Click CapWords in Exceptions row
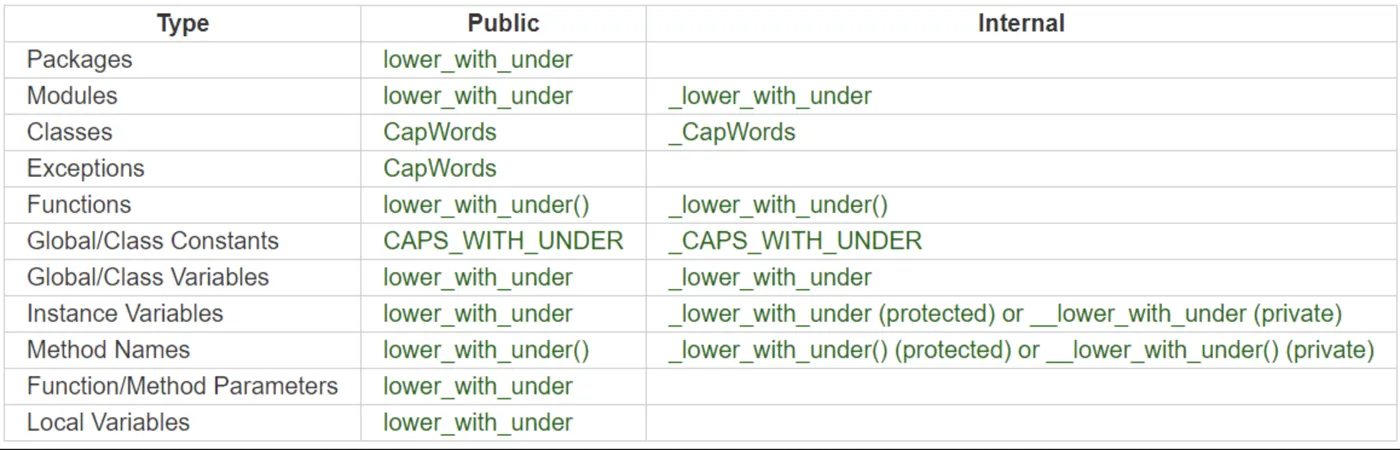This screenshot has height=450, width=1400. tap(439, 168)
